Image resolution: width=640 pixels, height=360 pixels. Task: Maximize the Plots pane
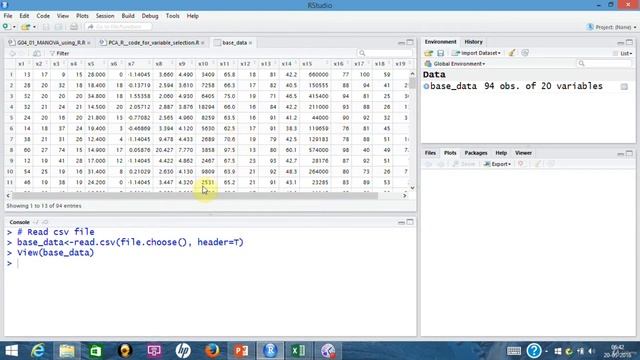(629, 153)
